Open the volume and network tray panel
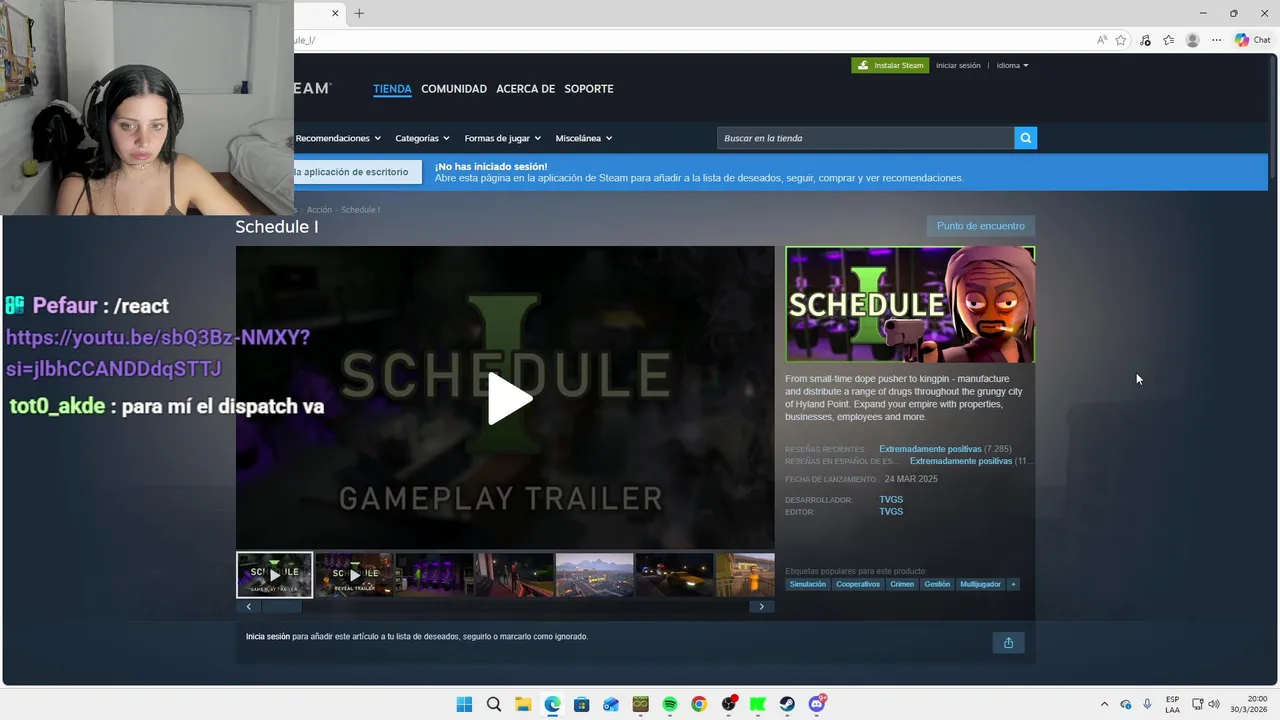This screenshot has width=1280, height=720. tap(1206, 704)
